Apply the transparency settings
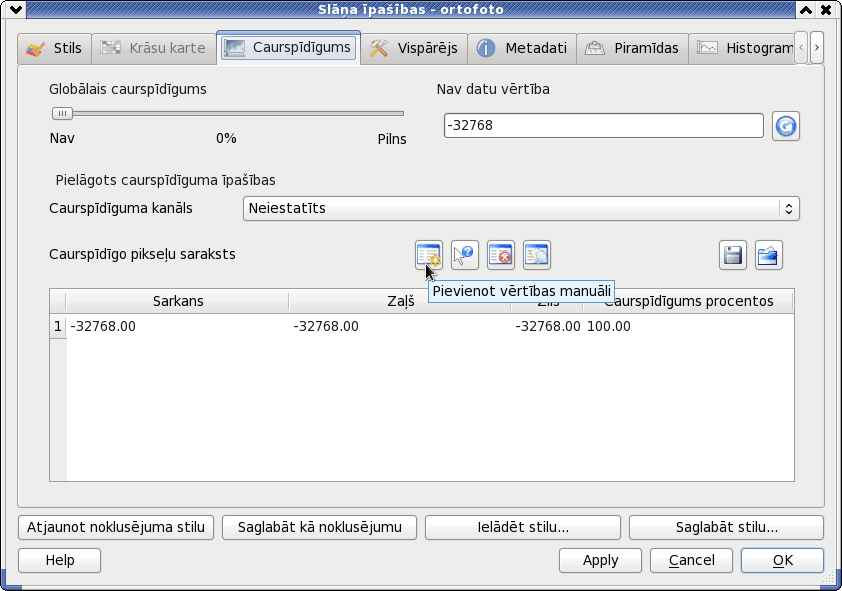Viewport: 842px width, 591px height. [x=600, y=560]
